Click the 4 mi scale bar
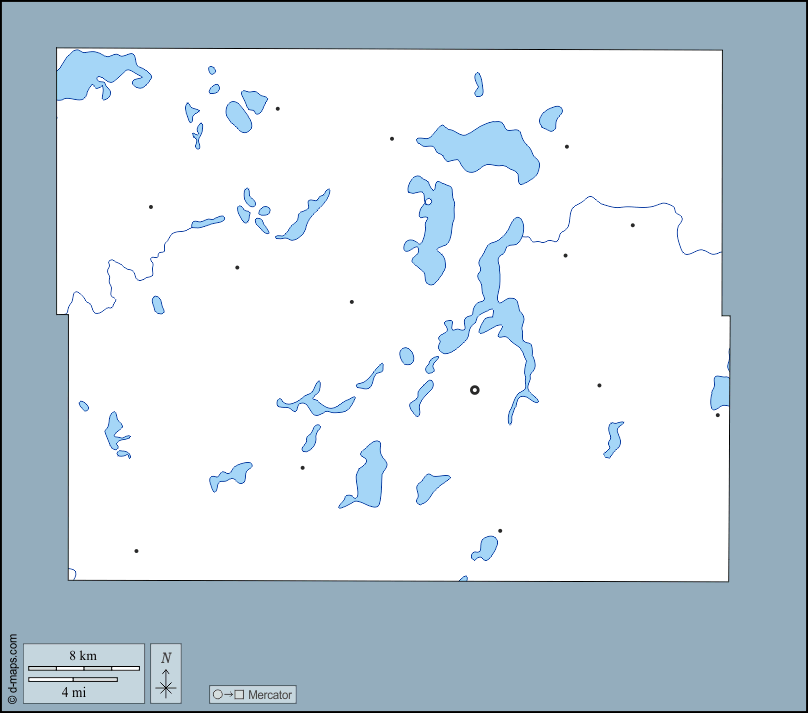808x713 pixels. coord(72,680)
